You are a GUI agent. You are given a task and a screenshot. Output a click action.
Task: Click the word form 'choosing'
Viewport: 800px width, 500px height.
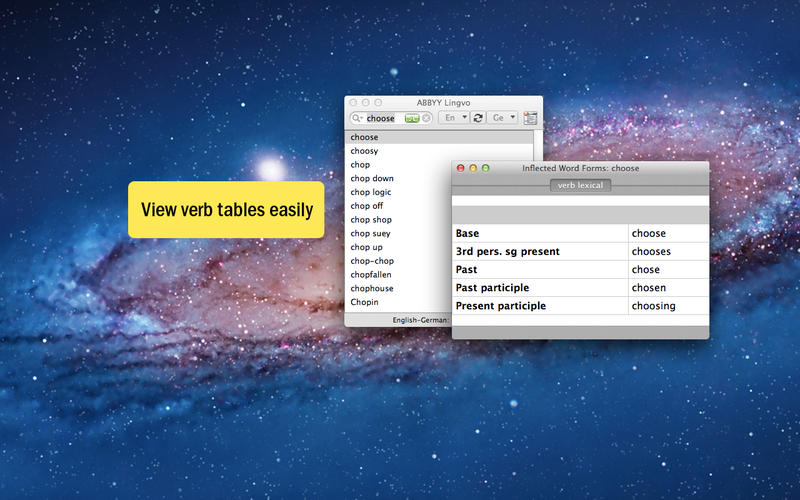pyautogui.click(x=654, y=306)
